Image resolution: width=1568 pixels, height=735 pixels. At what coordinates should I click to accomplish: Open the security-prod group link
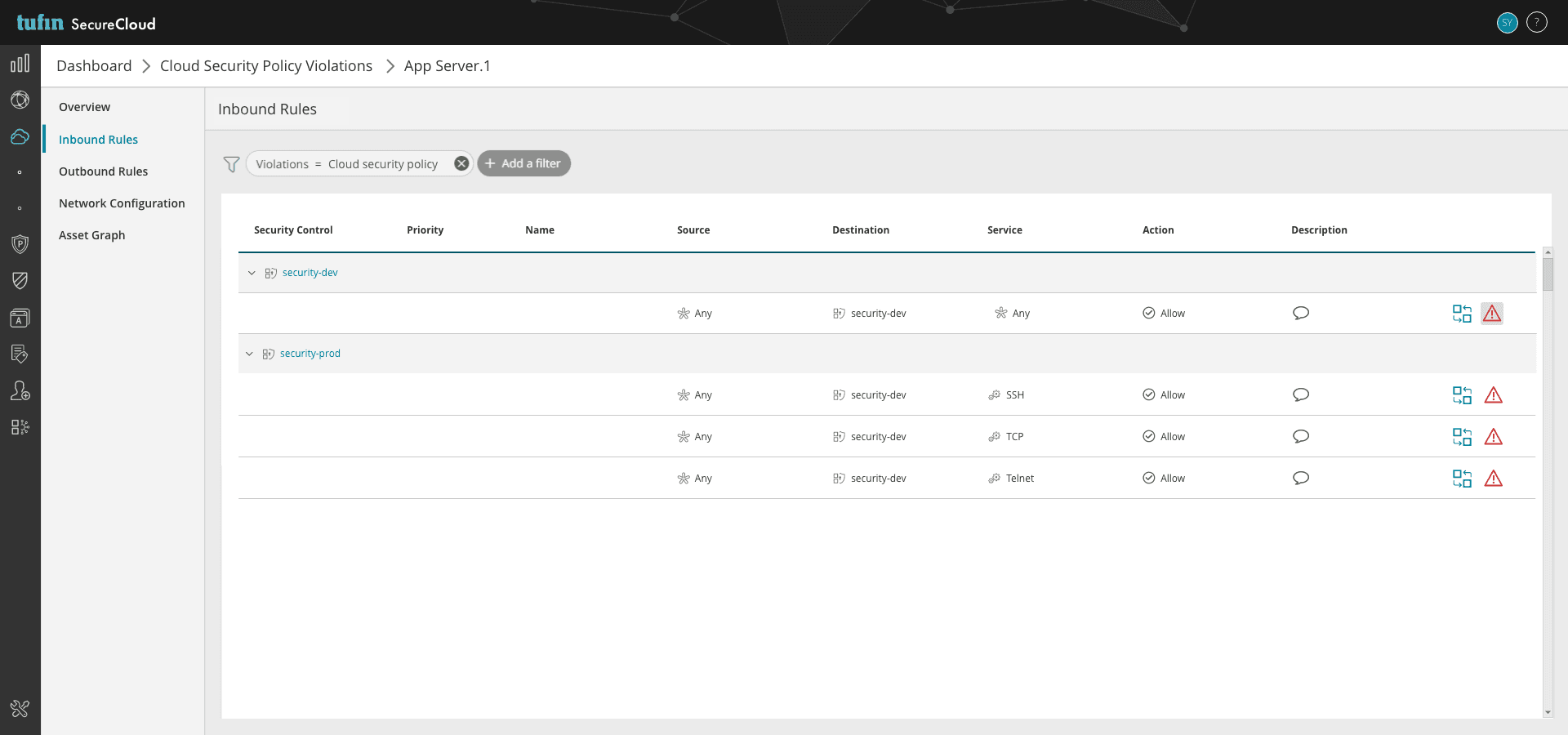(x=310, y=354)
